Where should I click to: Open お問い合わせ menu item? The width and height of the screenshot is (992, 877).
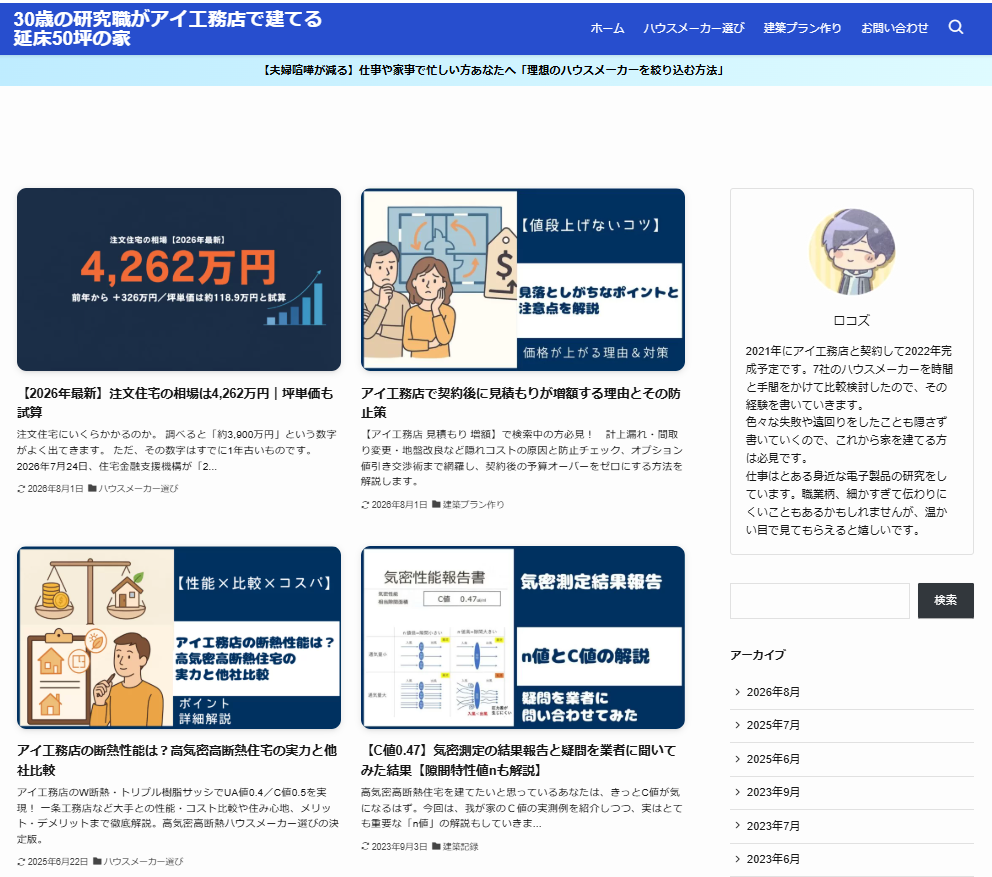pos(895,28)
